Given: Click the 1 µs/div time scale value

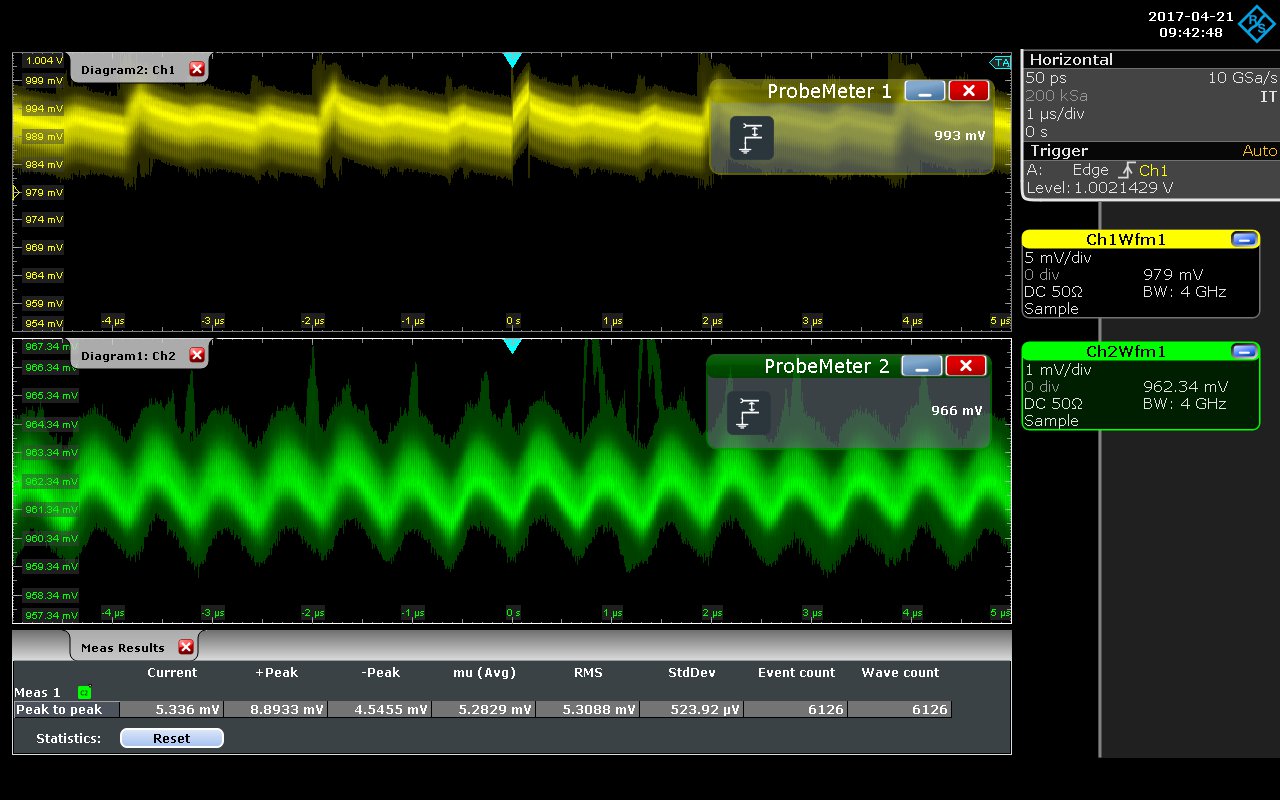Looking at the screenshot, I should point(1054,114).
